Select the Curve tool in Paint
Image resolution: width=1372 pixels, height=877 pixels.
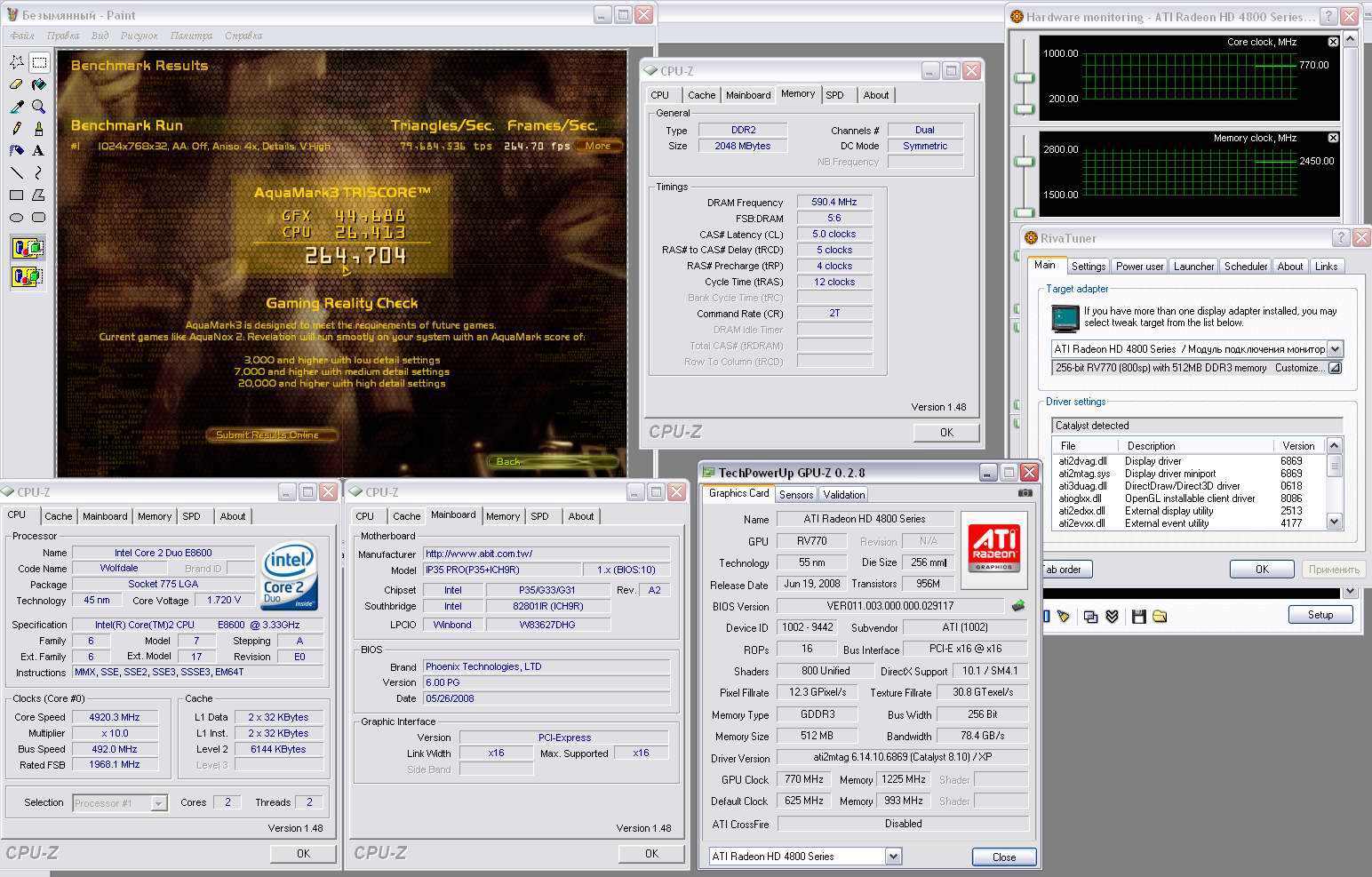[x=39, y=172]
